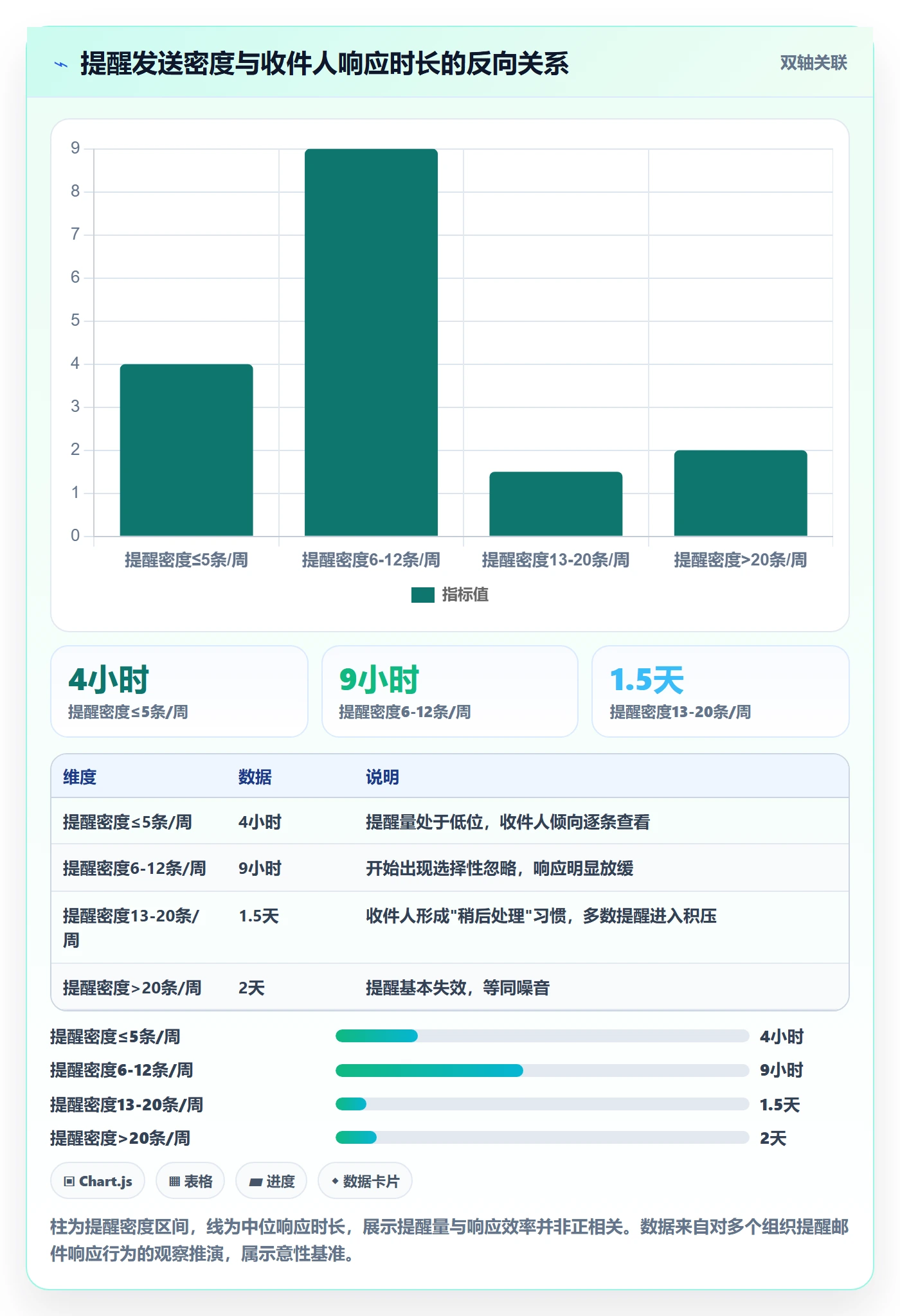Click the diamond icon in the 数据卡片 chip

pos(335,1181)
